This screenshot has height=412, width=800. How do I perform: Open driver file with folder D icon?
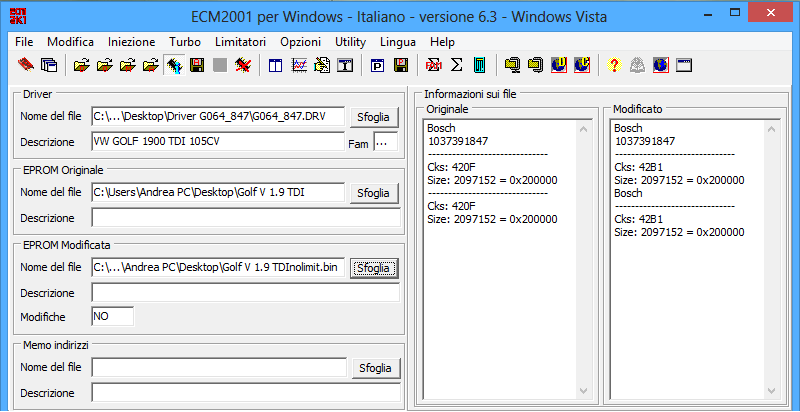pyautogui.click(x=82, y=65)
